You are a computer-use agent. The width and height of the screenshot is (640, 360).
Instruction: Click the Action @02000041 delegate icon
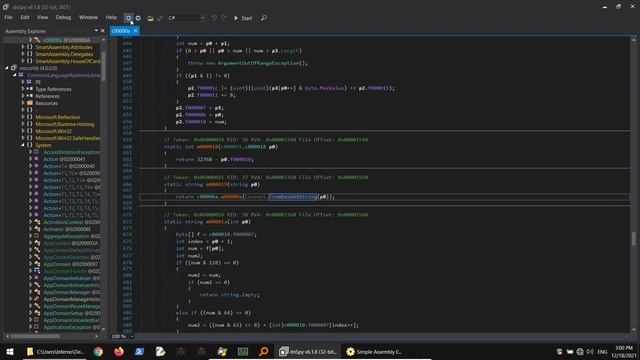click(x=37, y=159)
